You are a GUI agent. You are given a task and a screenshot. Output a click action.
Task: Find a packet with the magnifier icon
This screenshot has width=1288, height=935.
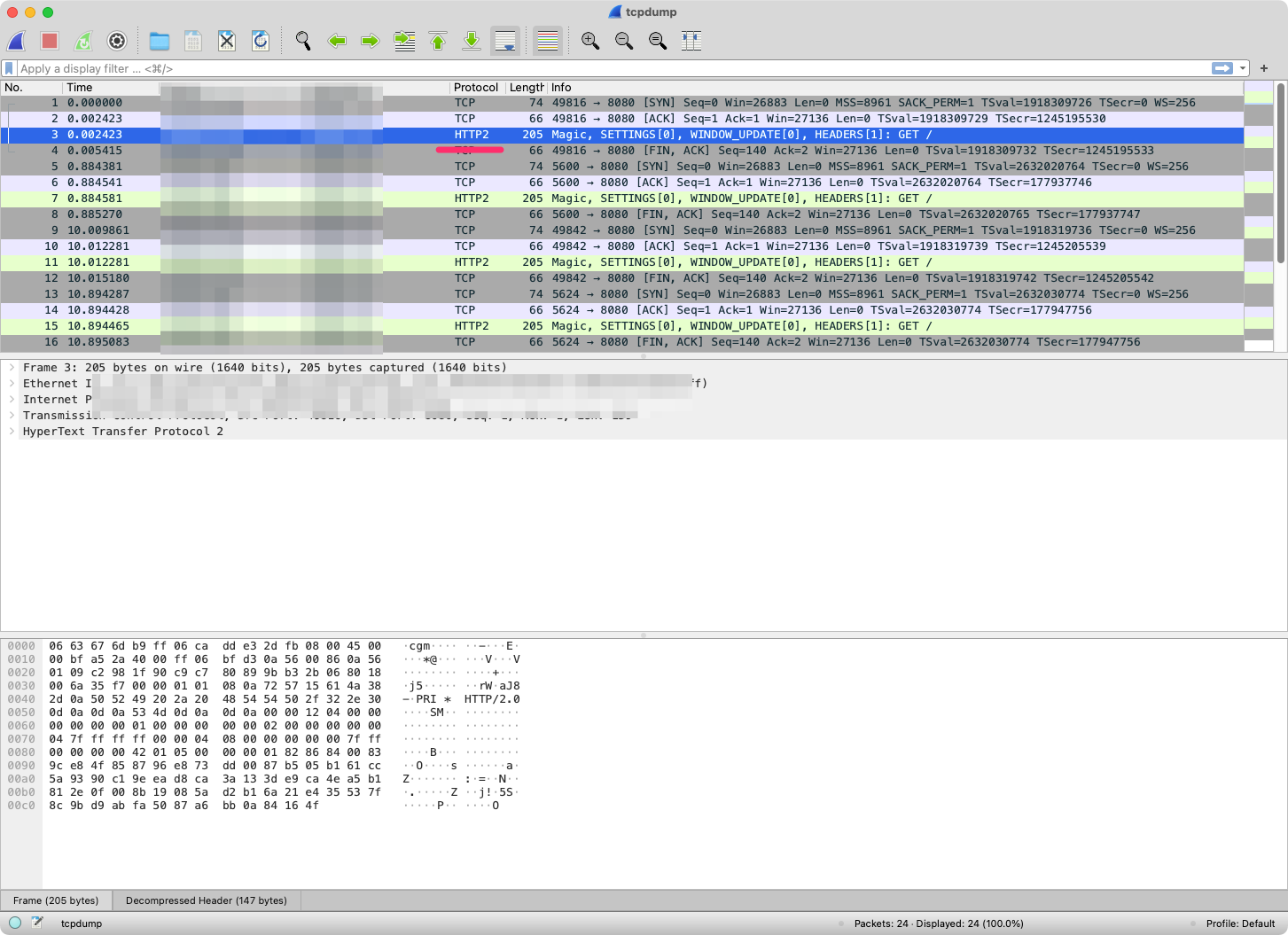[303, 41]
